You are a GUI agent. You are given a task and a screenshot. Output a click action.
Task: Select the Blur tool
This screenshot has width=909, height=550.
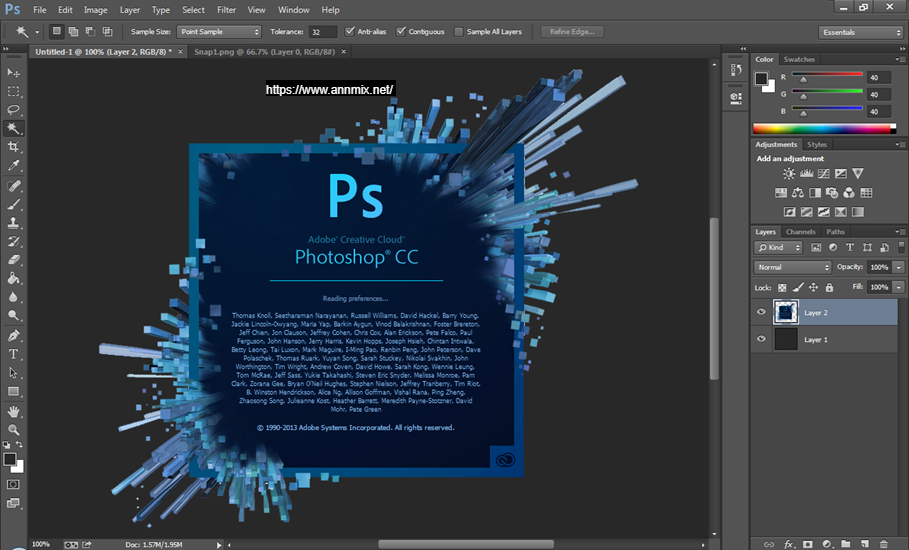coord(13,297)
